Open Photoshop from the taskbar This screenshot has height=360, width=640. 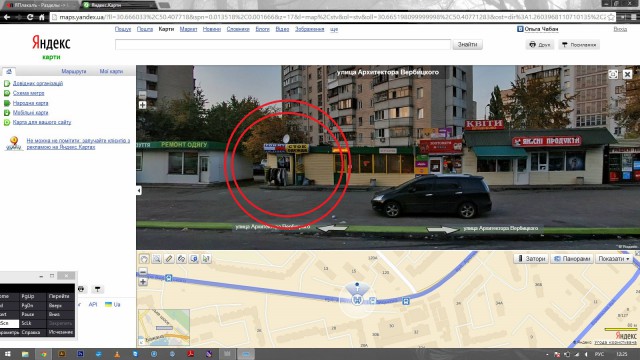tap(80, 354)
